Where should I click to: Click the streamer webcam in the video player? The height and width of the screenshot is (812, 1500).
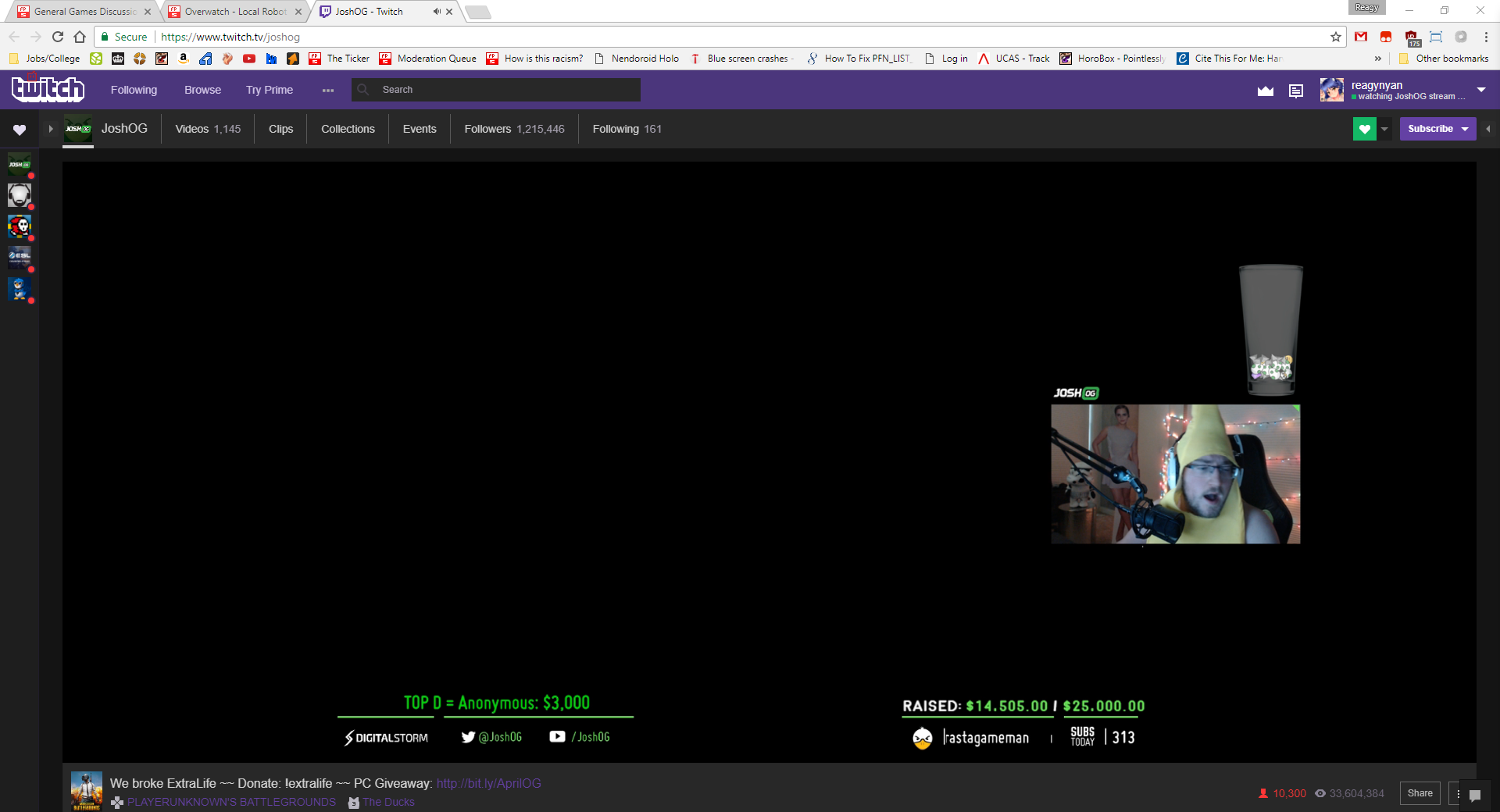1176,474
